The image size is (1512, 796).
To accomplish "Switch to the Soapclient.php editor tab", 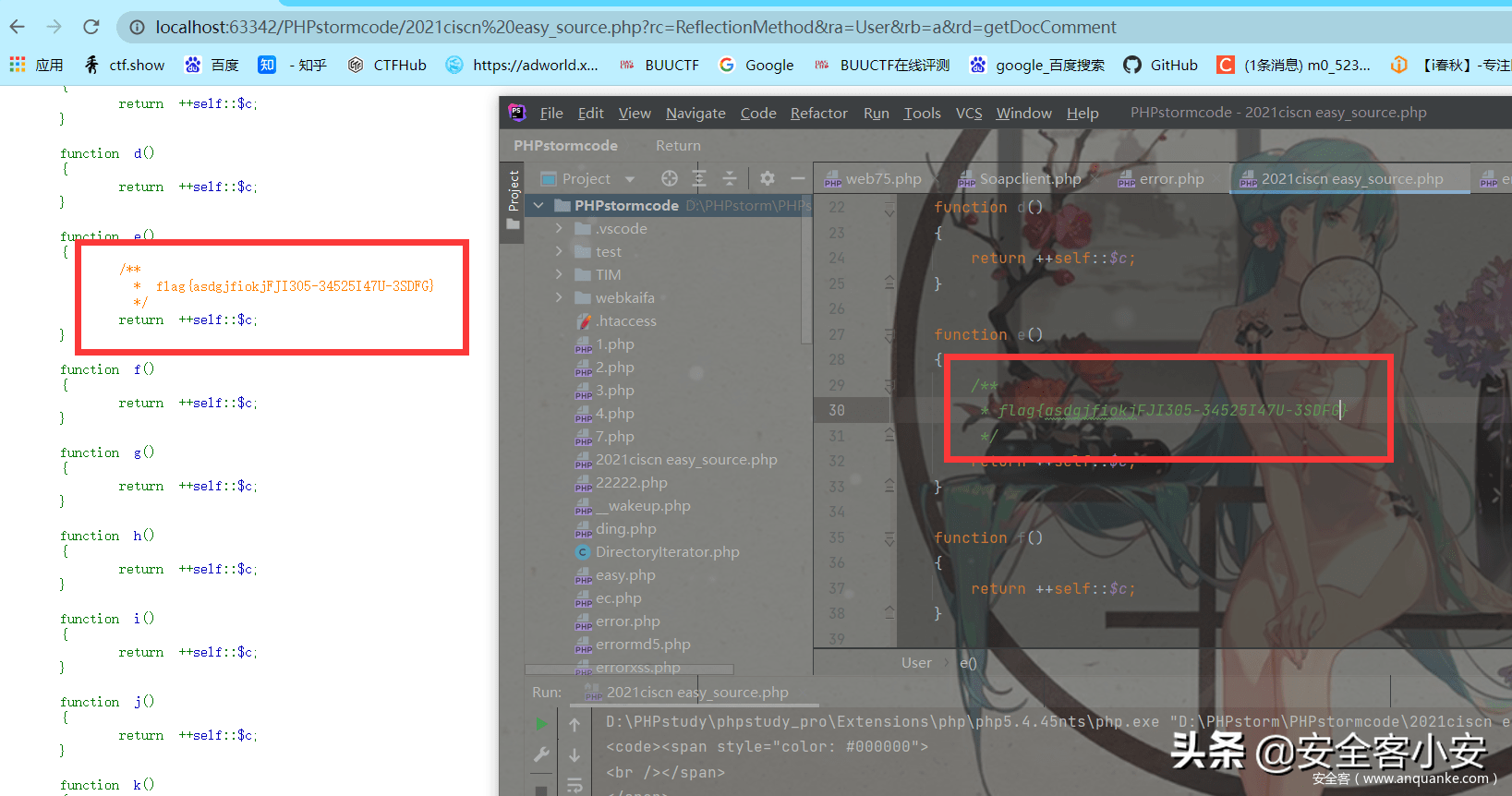I will click(x=1020, y=179).
